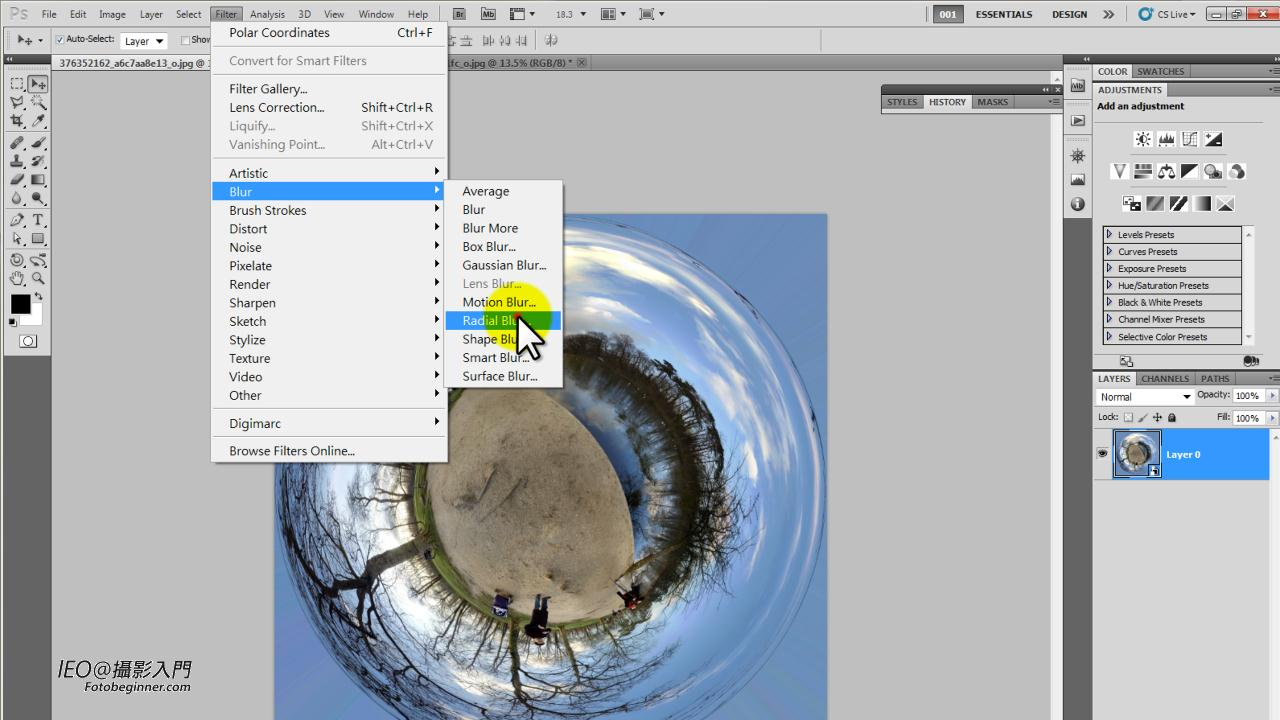The image size is (1280, 720).
Task: Select the Magic Wand tool
Action: tap(38, 102)
